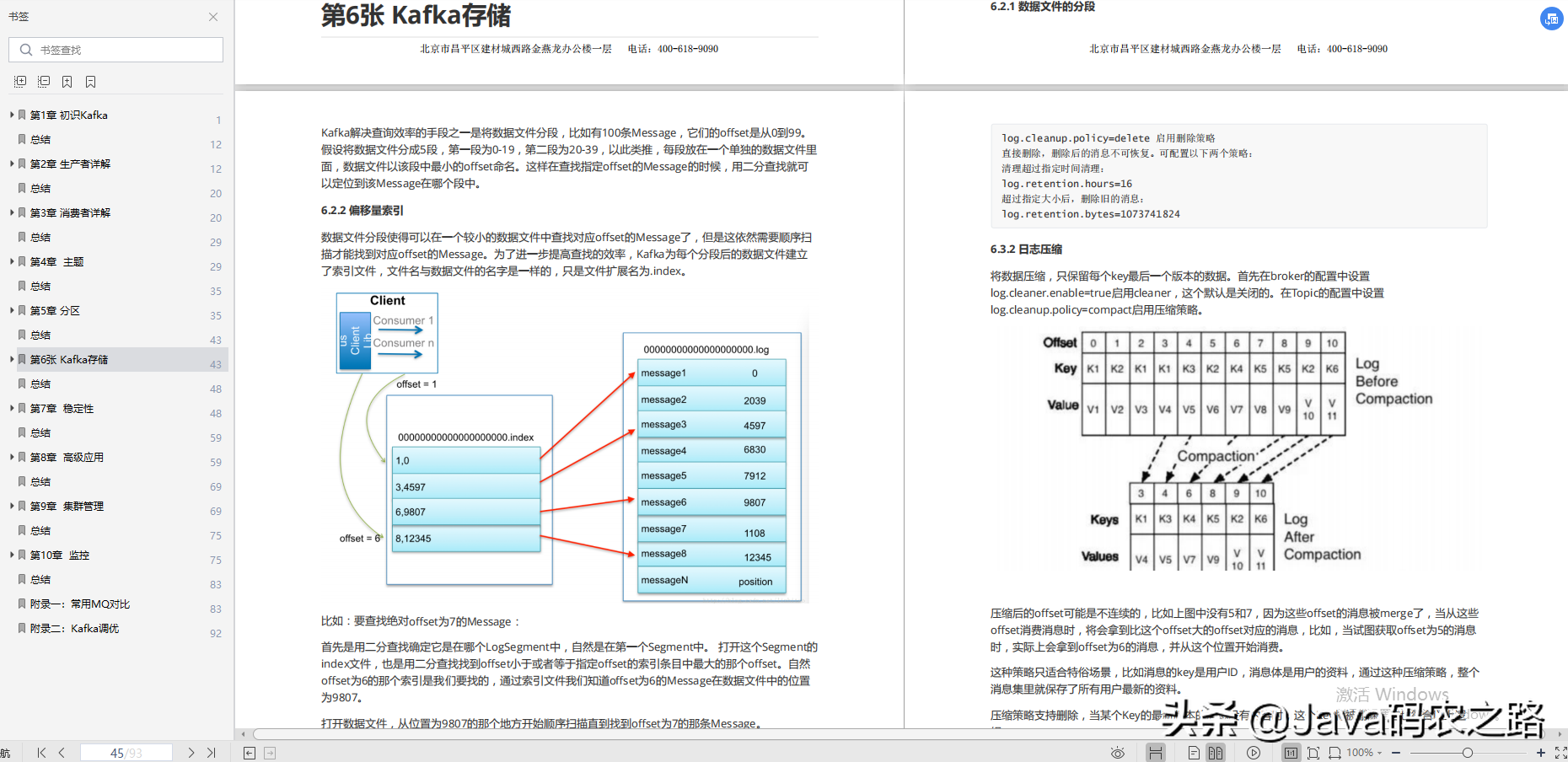Image resolution: width=1568 pixels, height=762 pixels.
Task: Collapse all bookmarks icon
Action: (x=44, y=82)
